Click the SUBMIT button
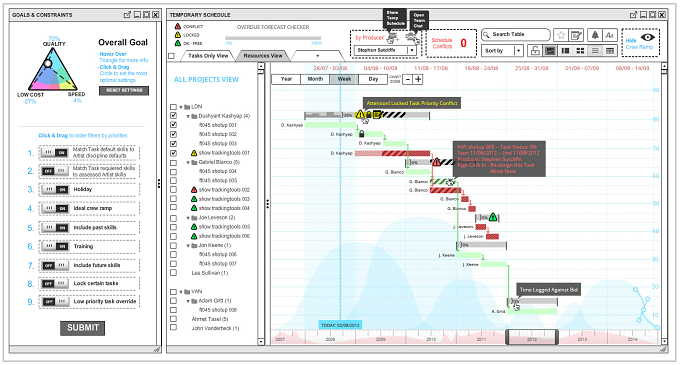This screenshot has height=365, width=680. (82, 328)
